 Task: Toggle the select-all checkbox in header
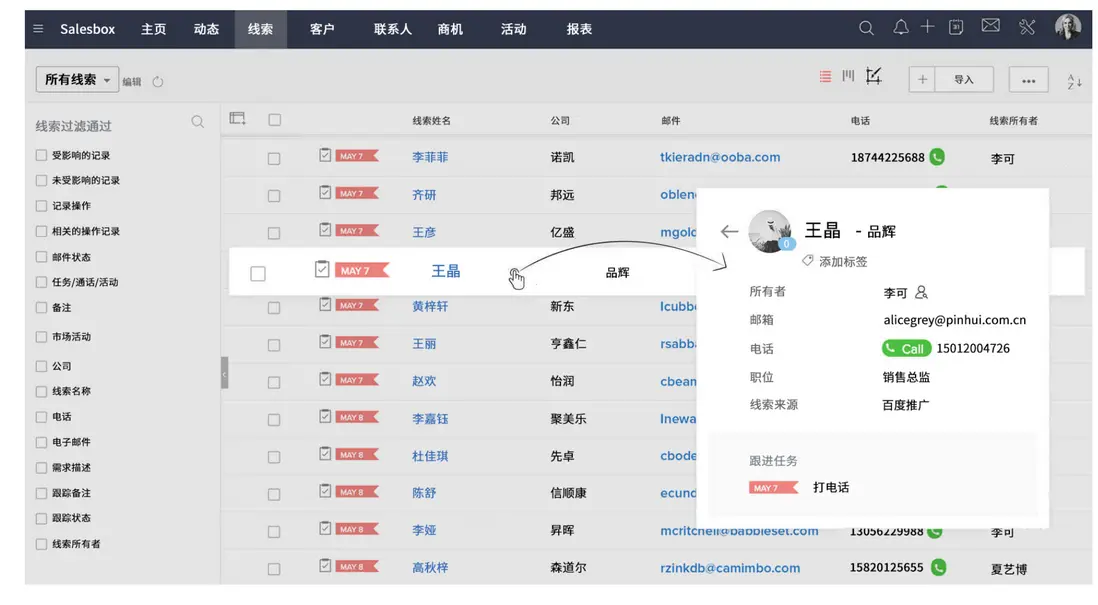(x=274, y=120)
